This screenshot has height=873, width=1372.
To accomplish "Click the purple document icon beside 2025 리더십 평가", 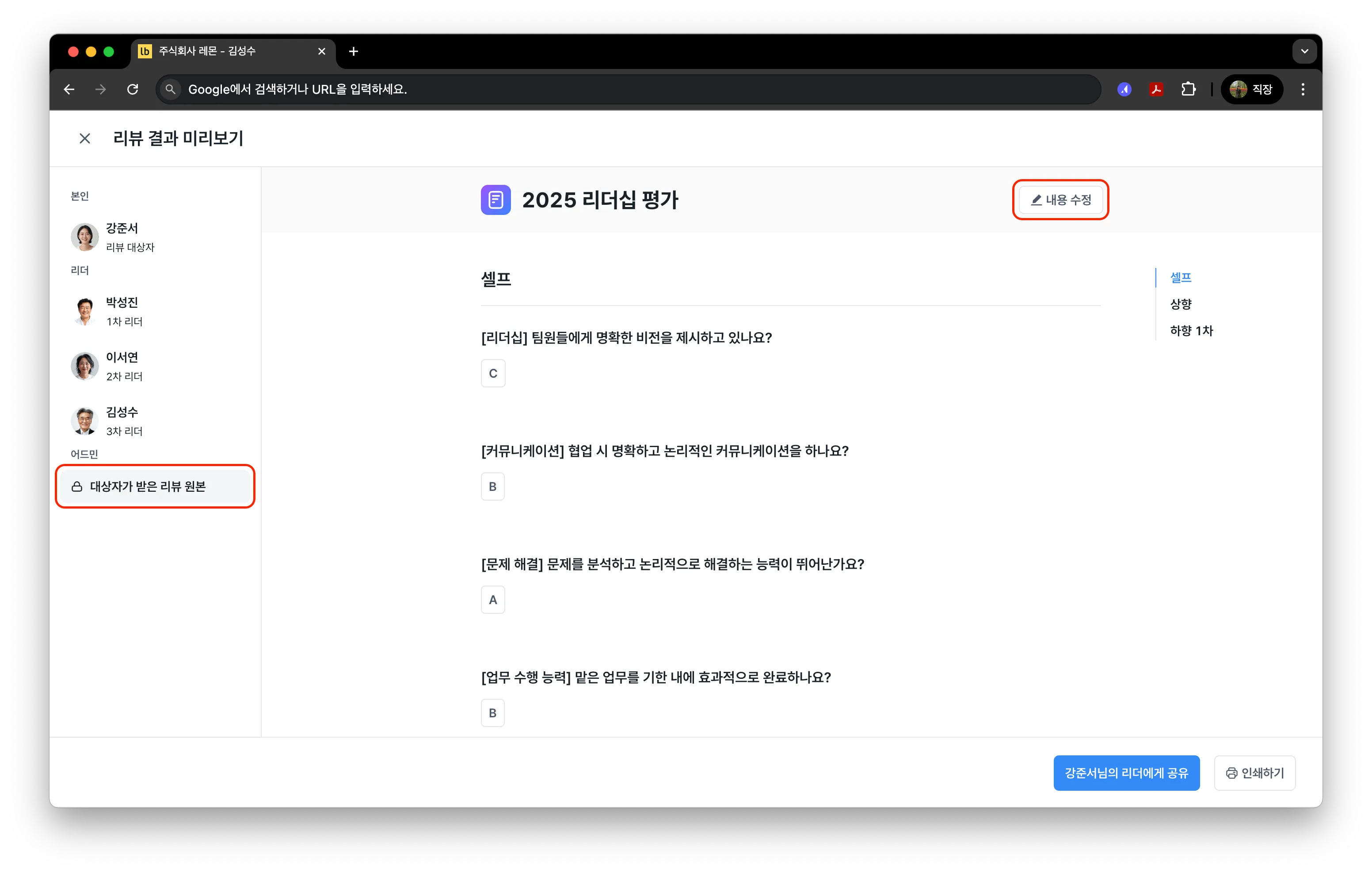I will click(x=495, y=199).
